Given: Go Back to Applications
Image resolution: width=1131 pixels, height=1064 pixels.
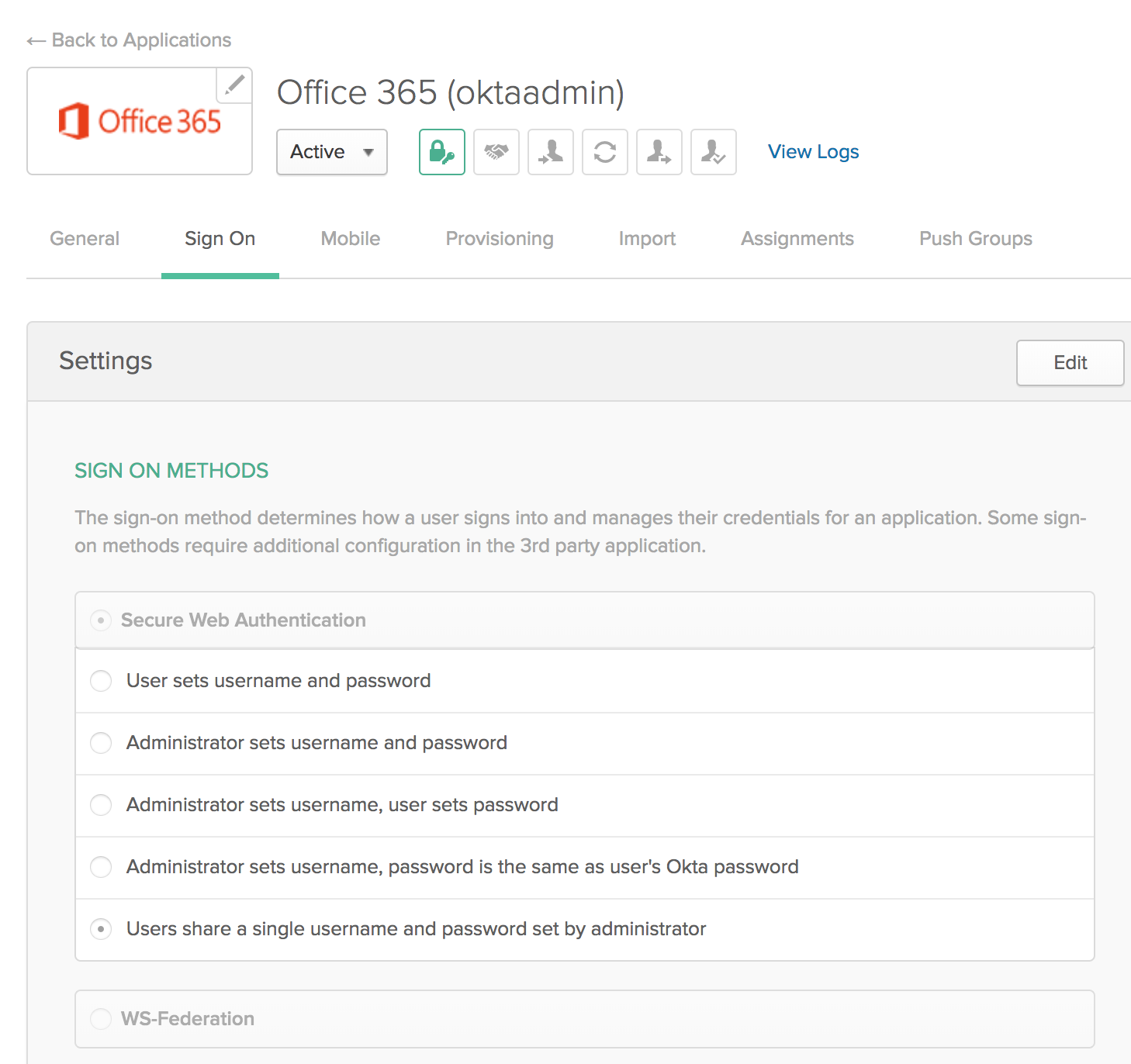Looking at the screenshot, I should pyautogui.click(x=129, y=40).
